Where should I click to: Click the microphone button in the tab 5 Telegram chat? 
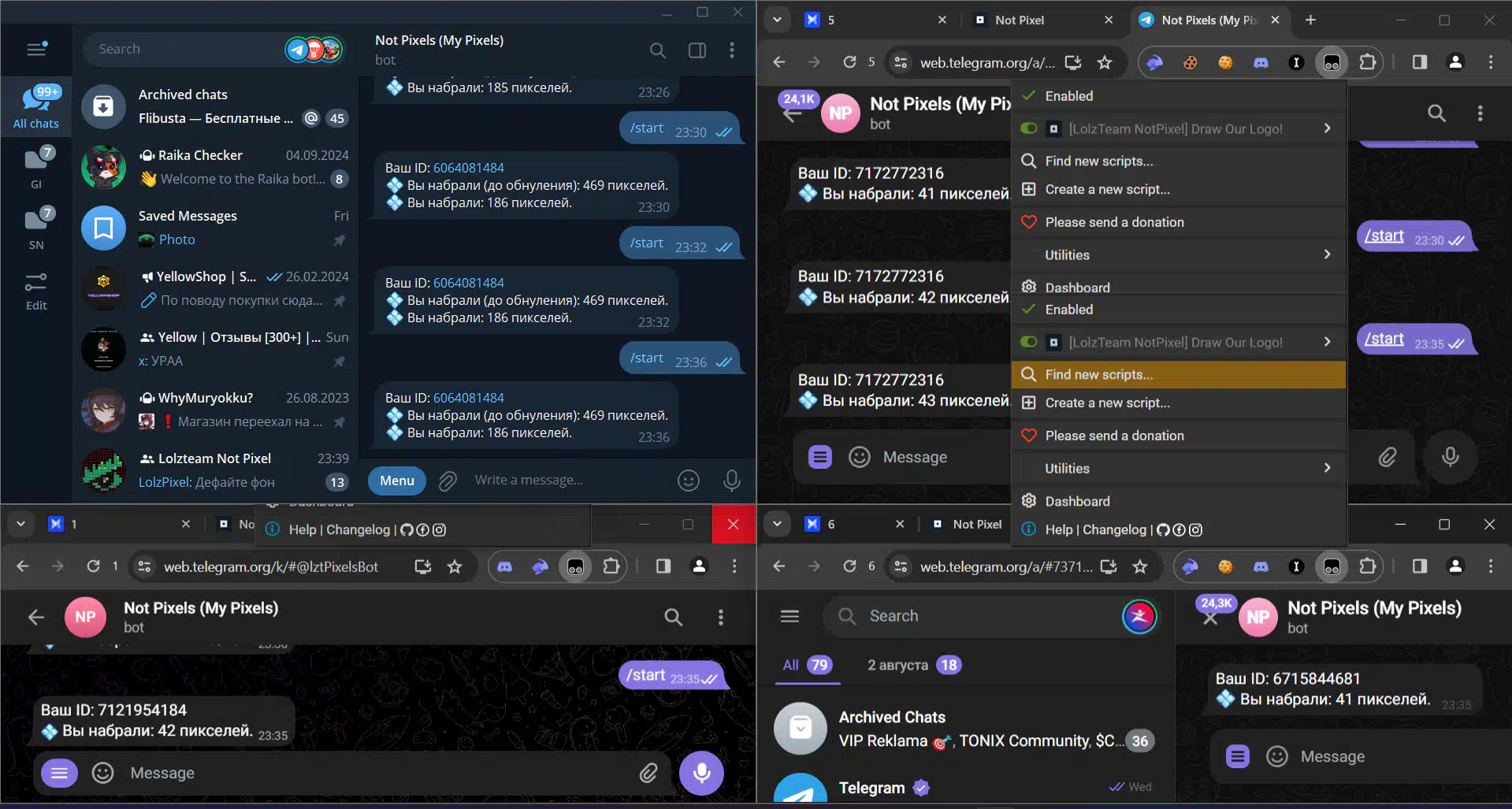[x=1450, y=457]
